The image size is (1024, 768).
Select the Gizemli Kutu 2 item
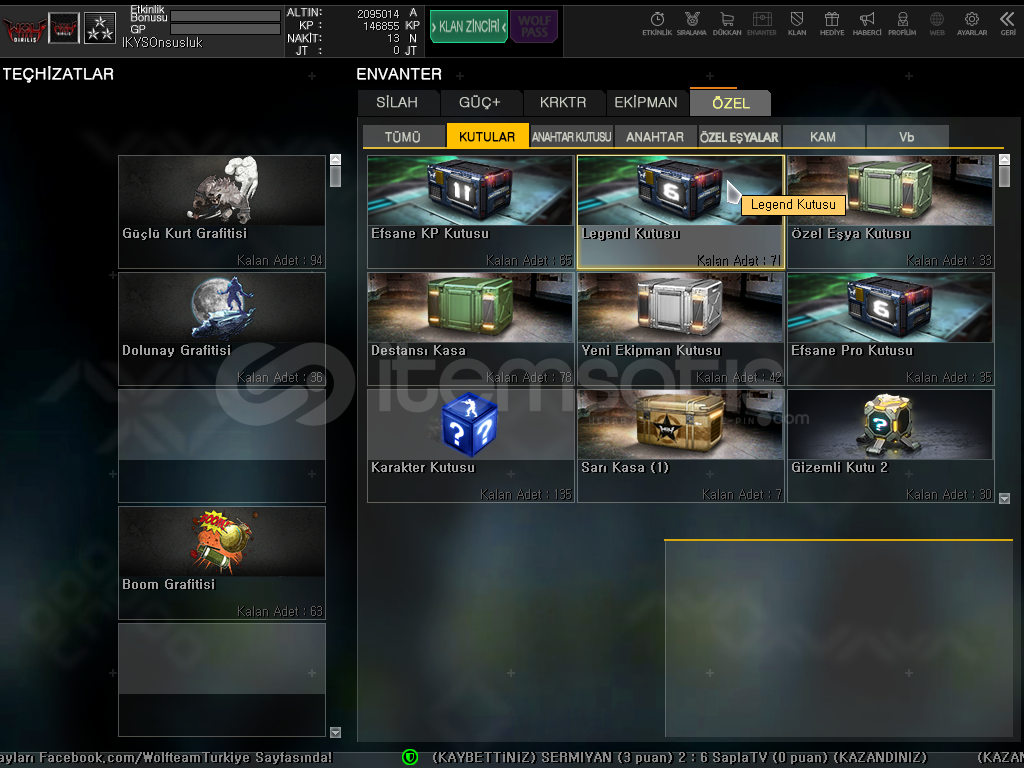[891, 446]
